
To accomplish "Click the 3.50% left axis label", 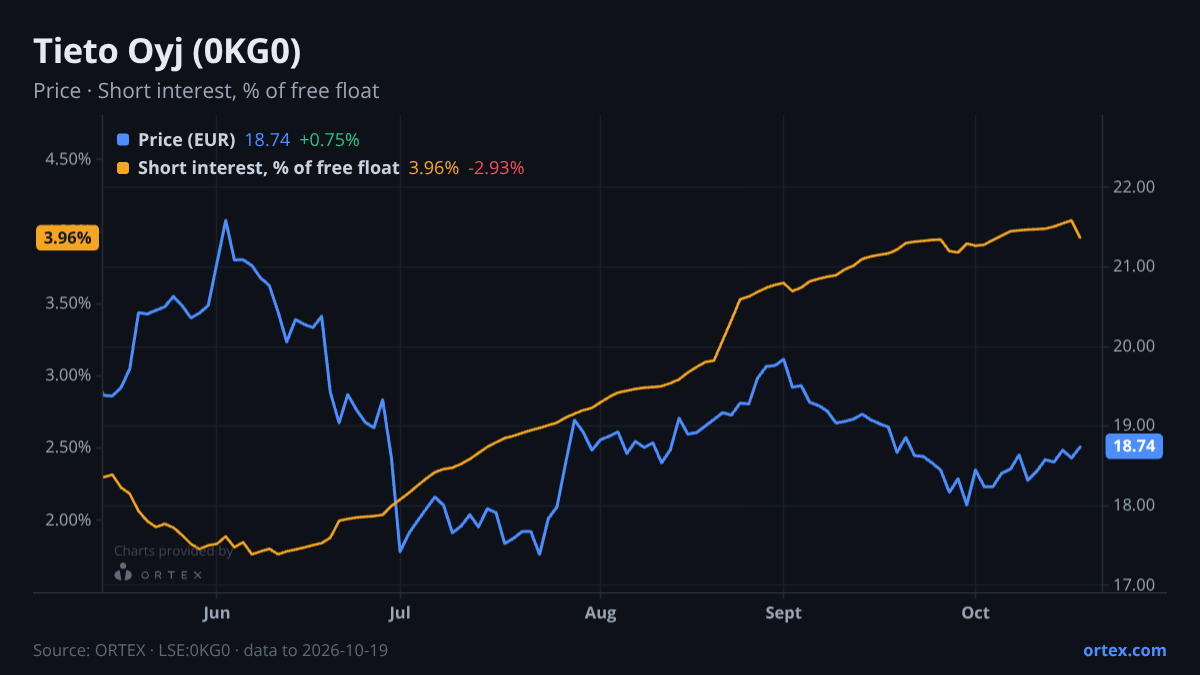I will (x=67, y=303).
